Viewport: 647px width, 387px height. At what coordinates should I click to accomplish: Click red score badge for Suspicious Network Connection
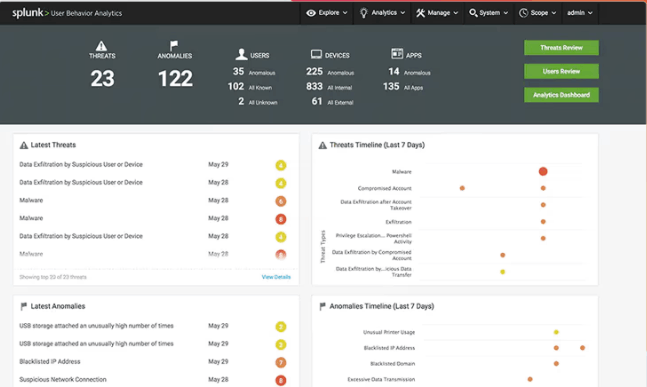(x=281, y=380)
